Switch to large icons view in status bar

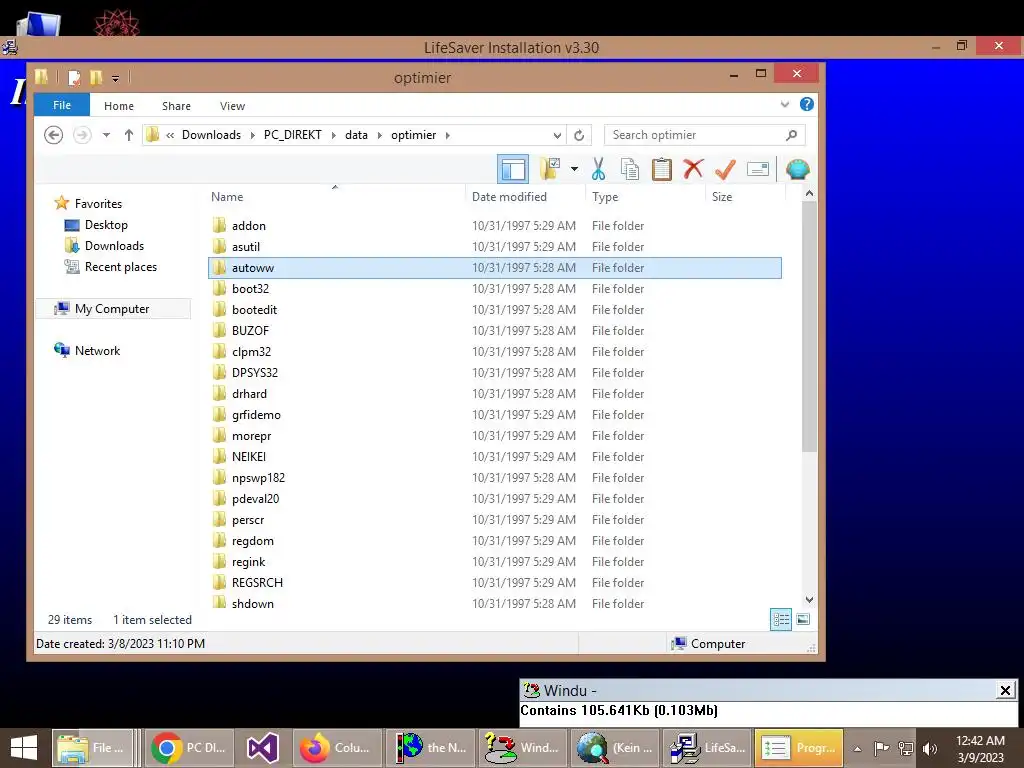[803, 619]
